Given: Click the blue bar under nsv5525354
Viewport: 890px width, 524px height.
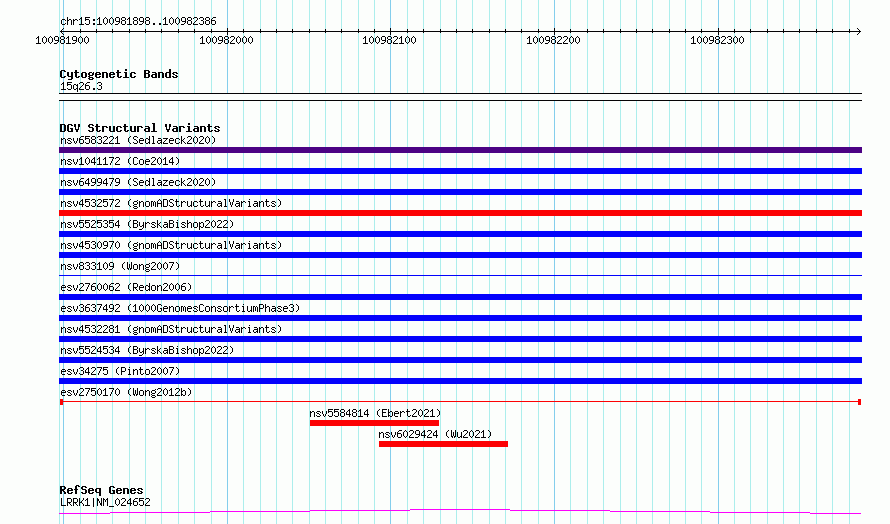Looking at the screenshot, I should (460, 234).
